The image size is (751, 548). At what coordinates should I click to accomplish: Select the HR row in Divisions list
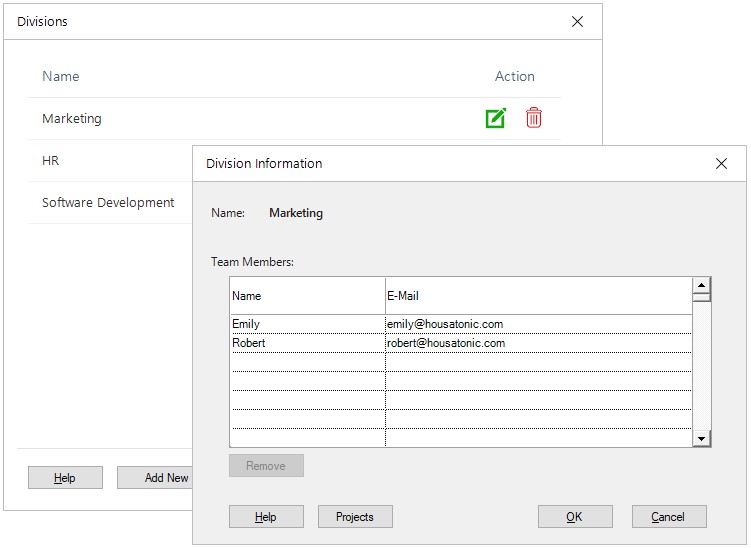(x=110, y=160)
